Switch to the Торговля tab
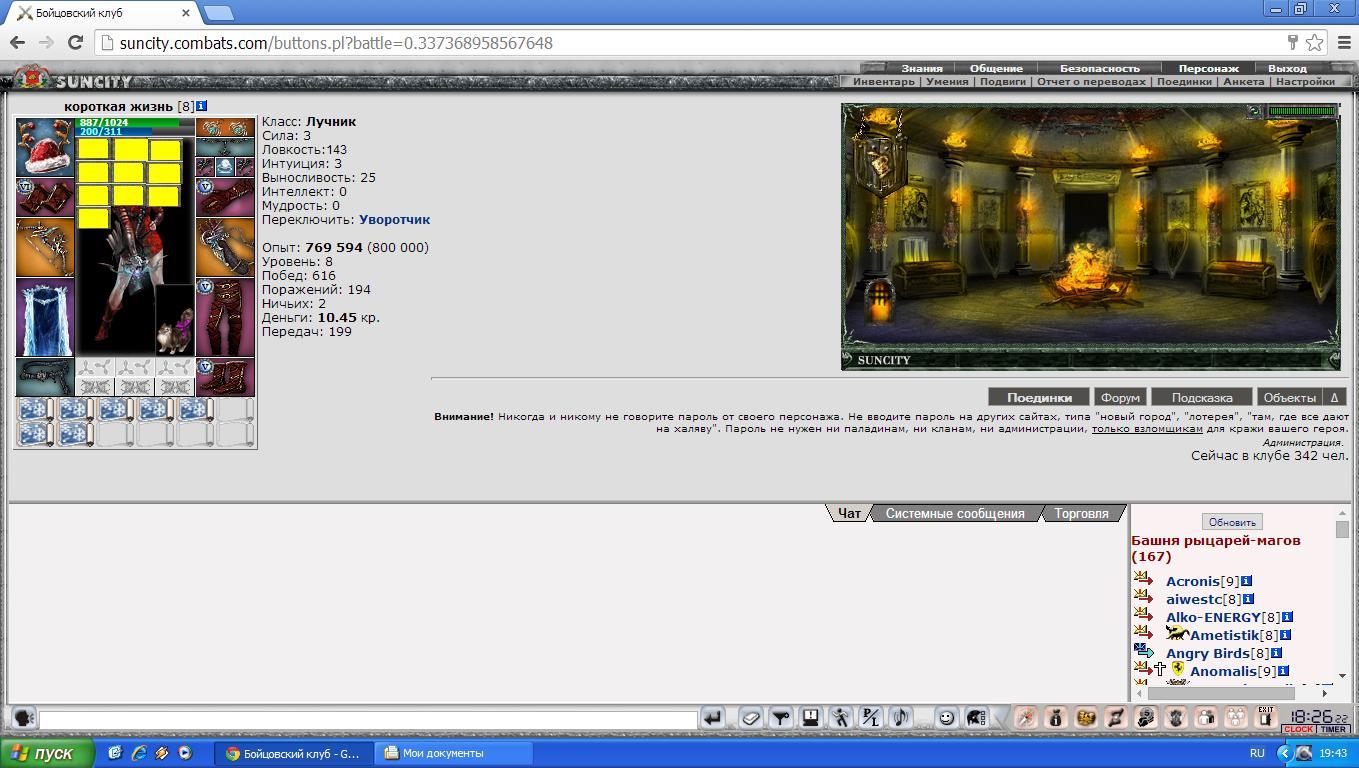Image resolution: width=1359 pixels, height=768 pixels. click(x=1081, y=513)
